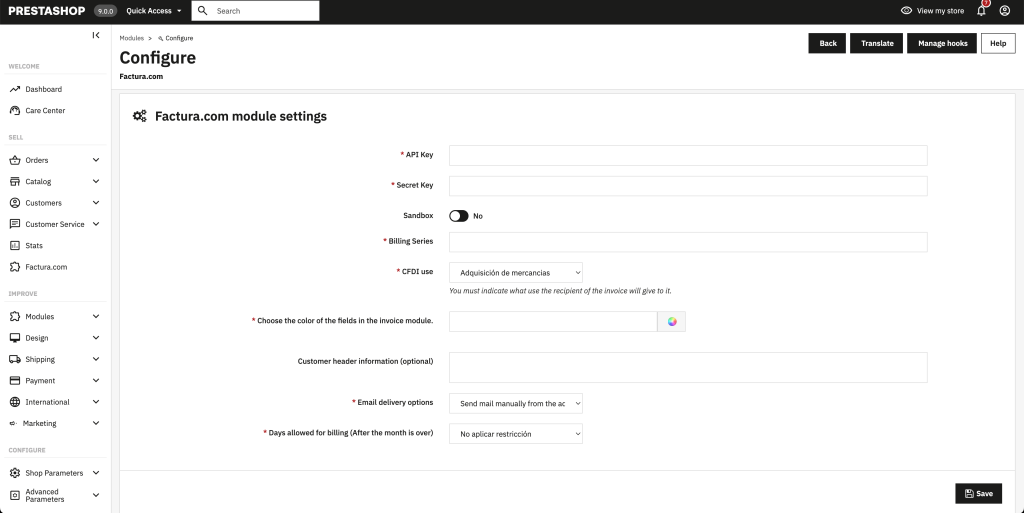Open Dashboard from the sidebar
The image size is (1024, 513).
(44, 89)
